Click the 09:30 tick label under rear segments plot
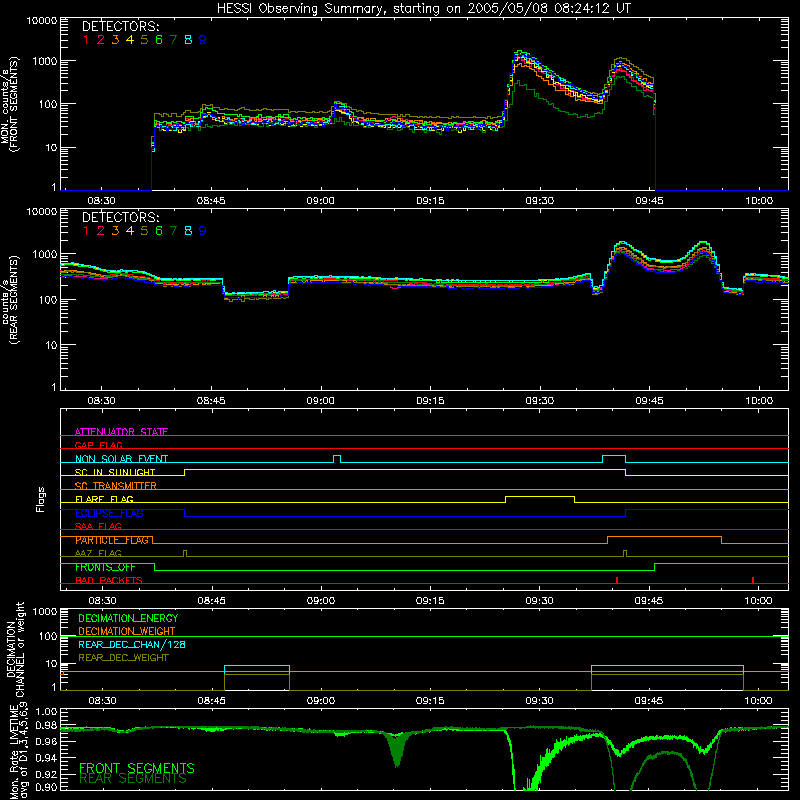The image size is (800, 800). pos(539,401)
